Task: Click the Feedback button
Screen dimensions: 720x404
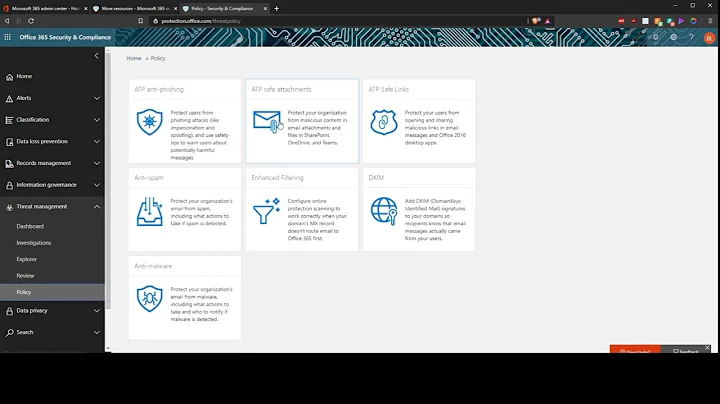Action: pyautogui.click(x=686, y=350)
